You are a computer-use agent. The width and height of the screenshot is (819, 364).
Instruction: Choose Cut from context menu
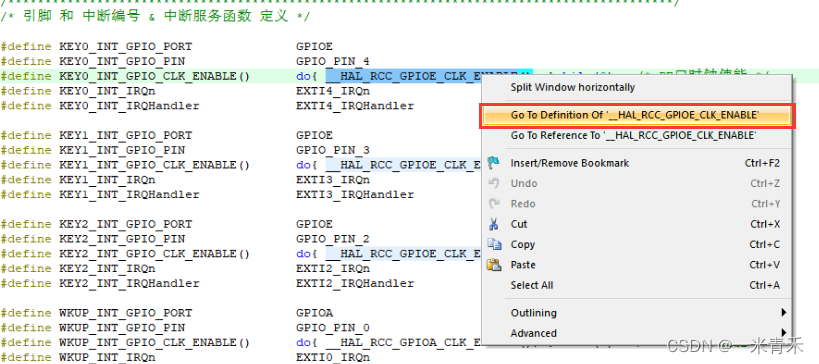point(636,224)
